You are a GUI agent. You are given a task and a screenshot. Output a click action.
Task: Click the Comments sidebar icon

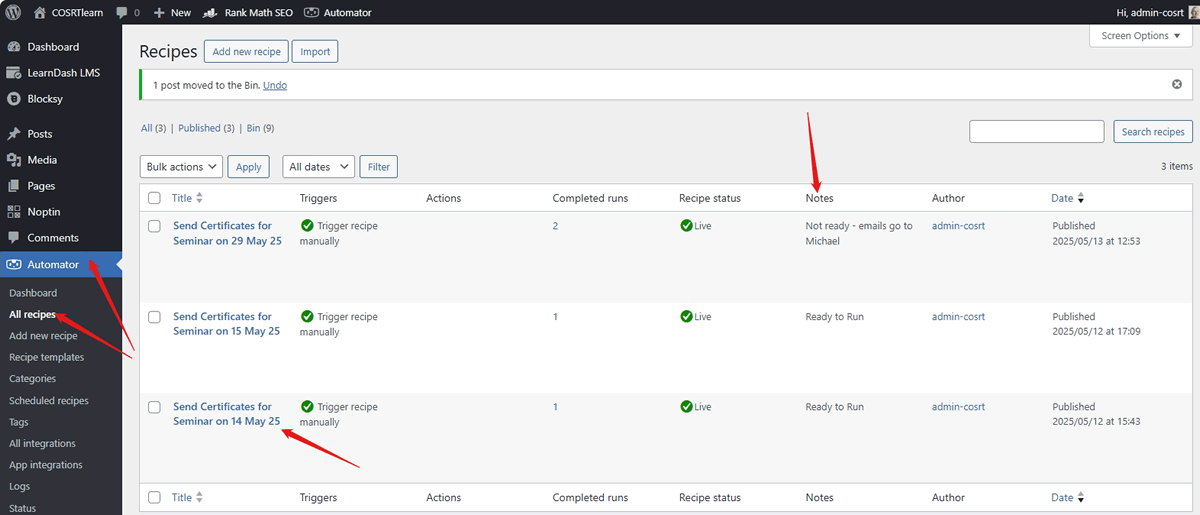coord(14,238)
